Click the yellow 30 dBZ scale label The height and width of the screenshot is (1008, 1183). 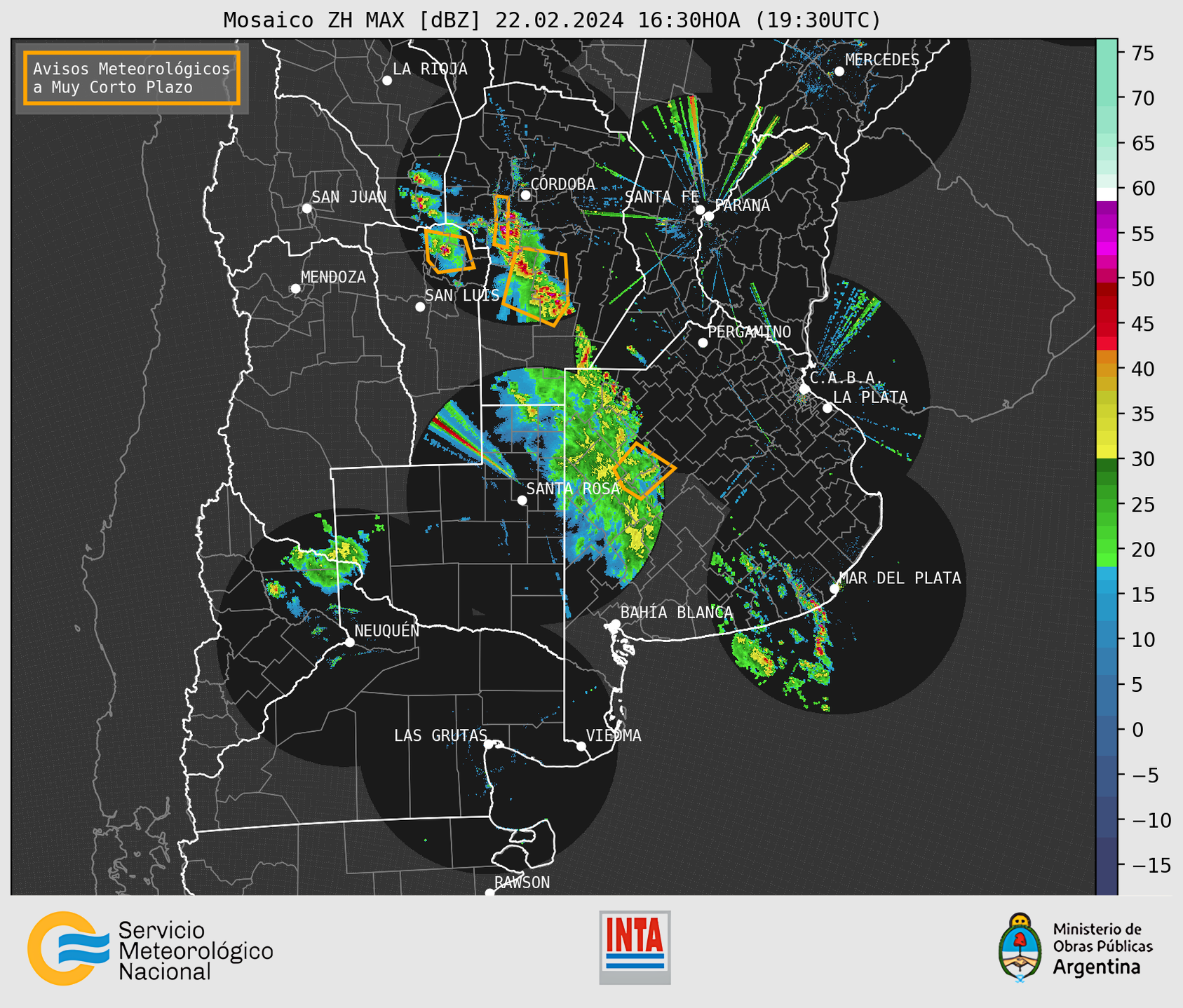[x=1142, y=459]
